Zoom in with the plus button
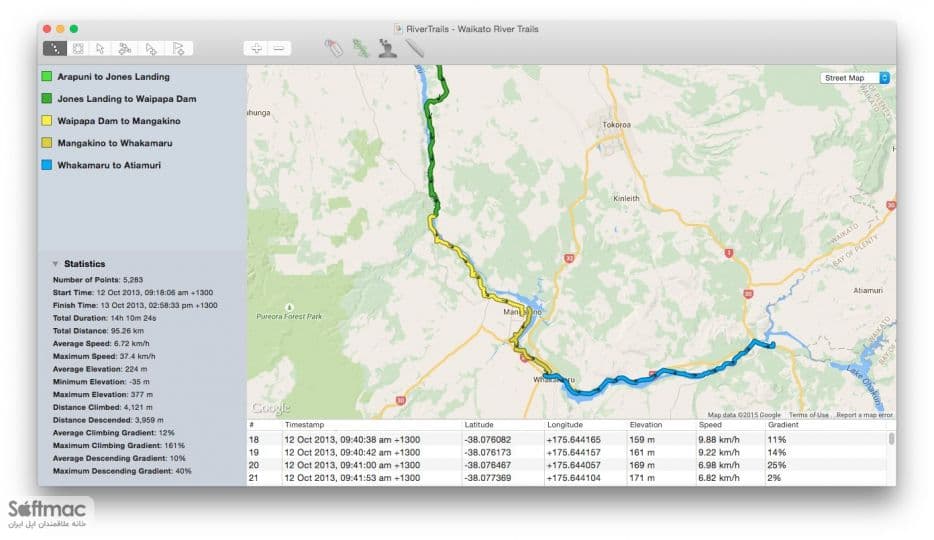This screenshot has height=540, width=934. point(256,48)
